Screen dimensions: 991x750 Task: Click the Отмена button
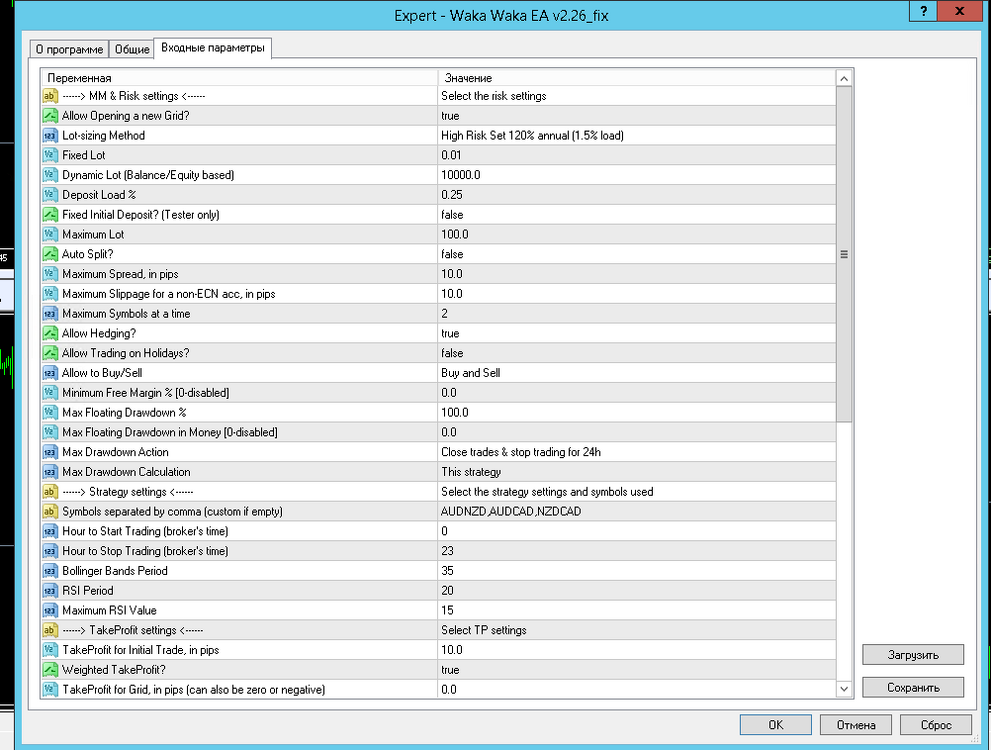click(856, 725)
